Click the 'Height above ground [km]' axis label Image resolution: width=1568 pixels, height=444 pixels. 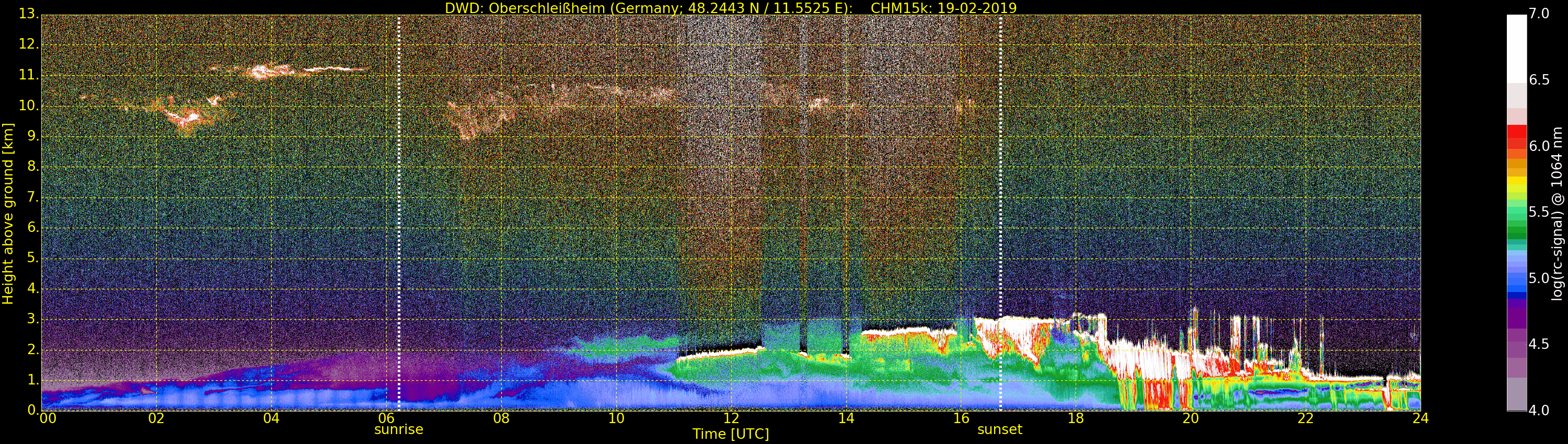(x=8, y=214)
